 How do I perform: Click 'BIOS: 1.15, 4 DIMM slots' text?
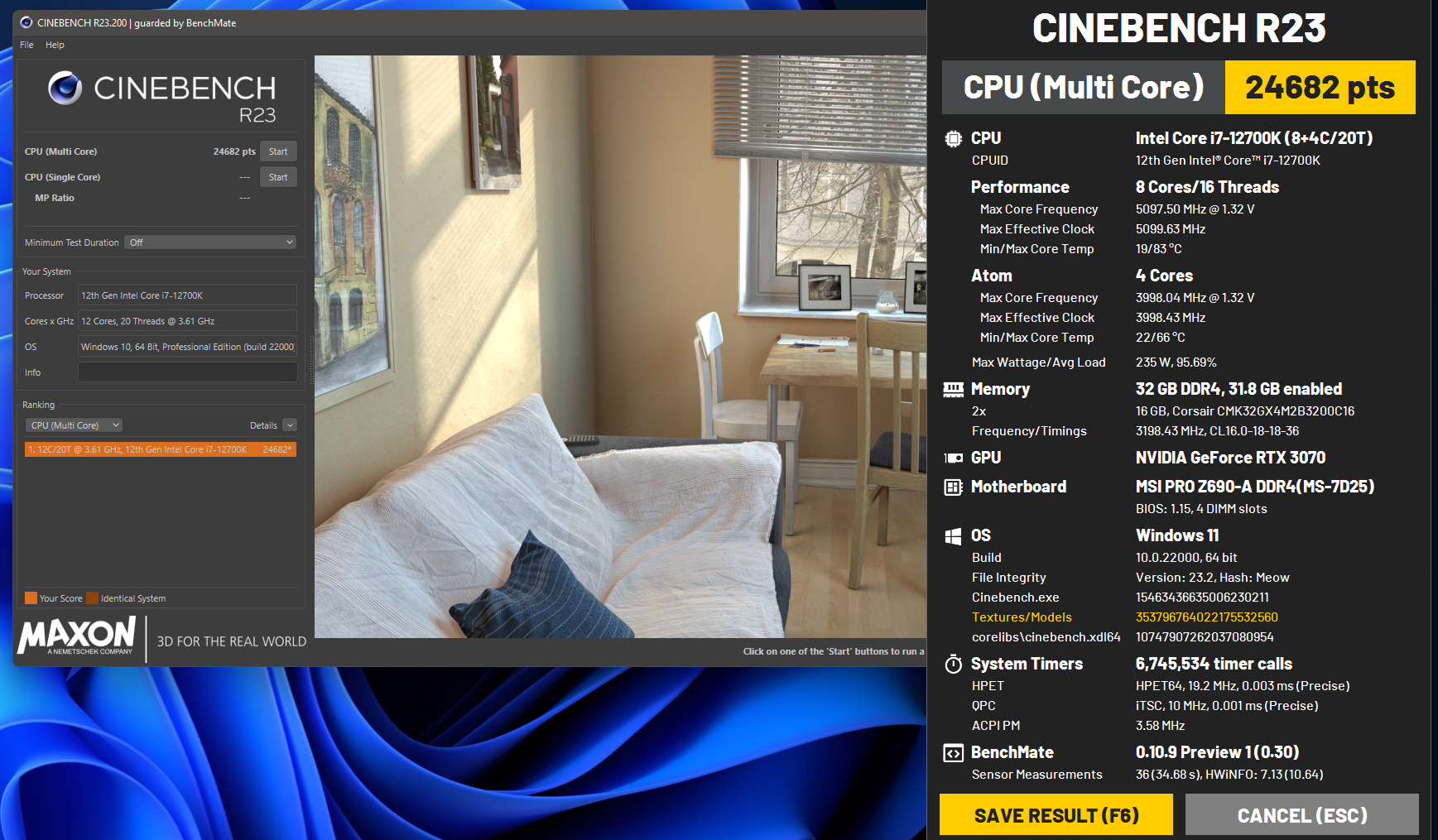[1201, 509]
